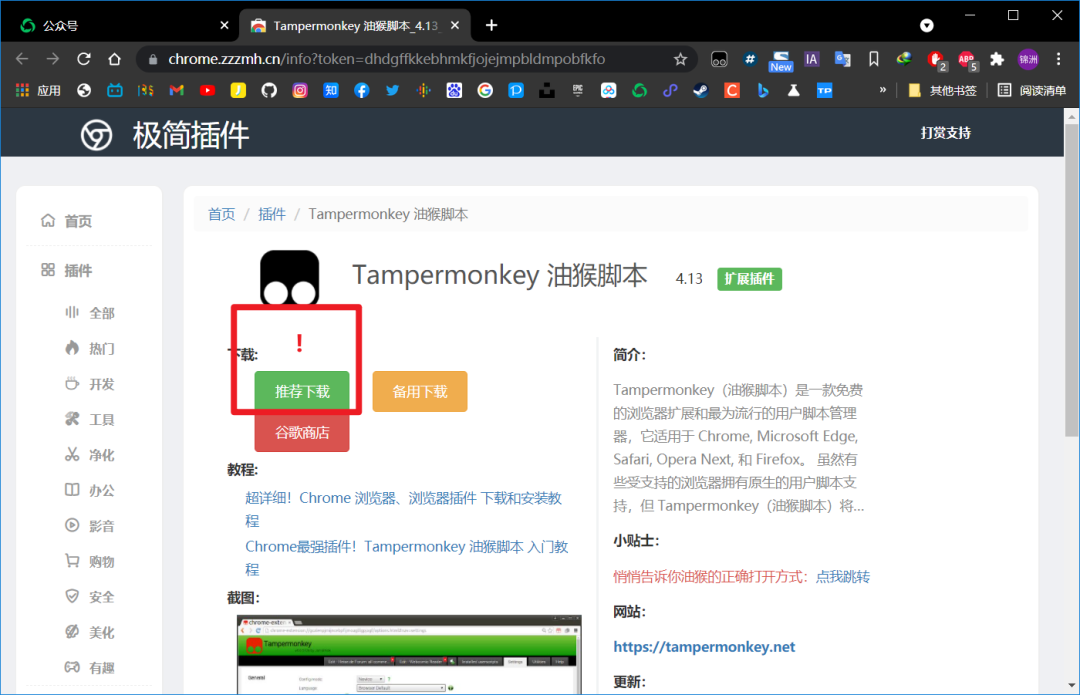Open the Zhihu bookmark
Image resolution: width=1080 pixels, height=695 pixels.
[x=331, y=90]
